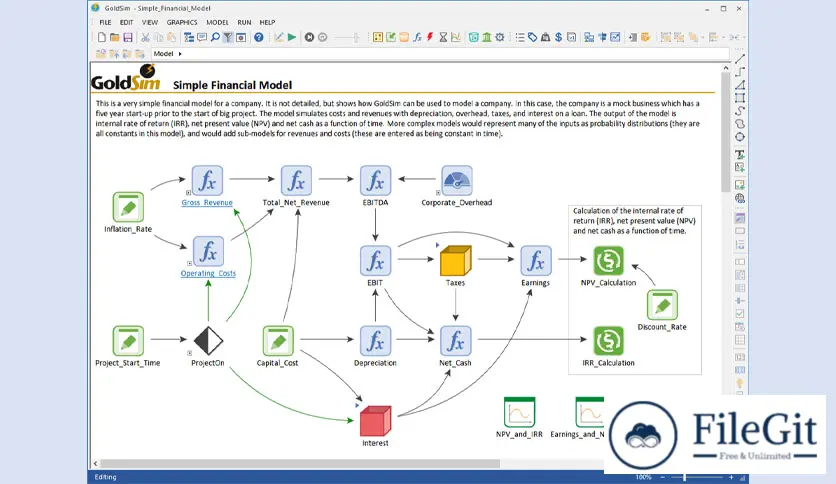
Task: Open the VIEW menu
Action: pos(150,22)
